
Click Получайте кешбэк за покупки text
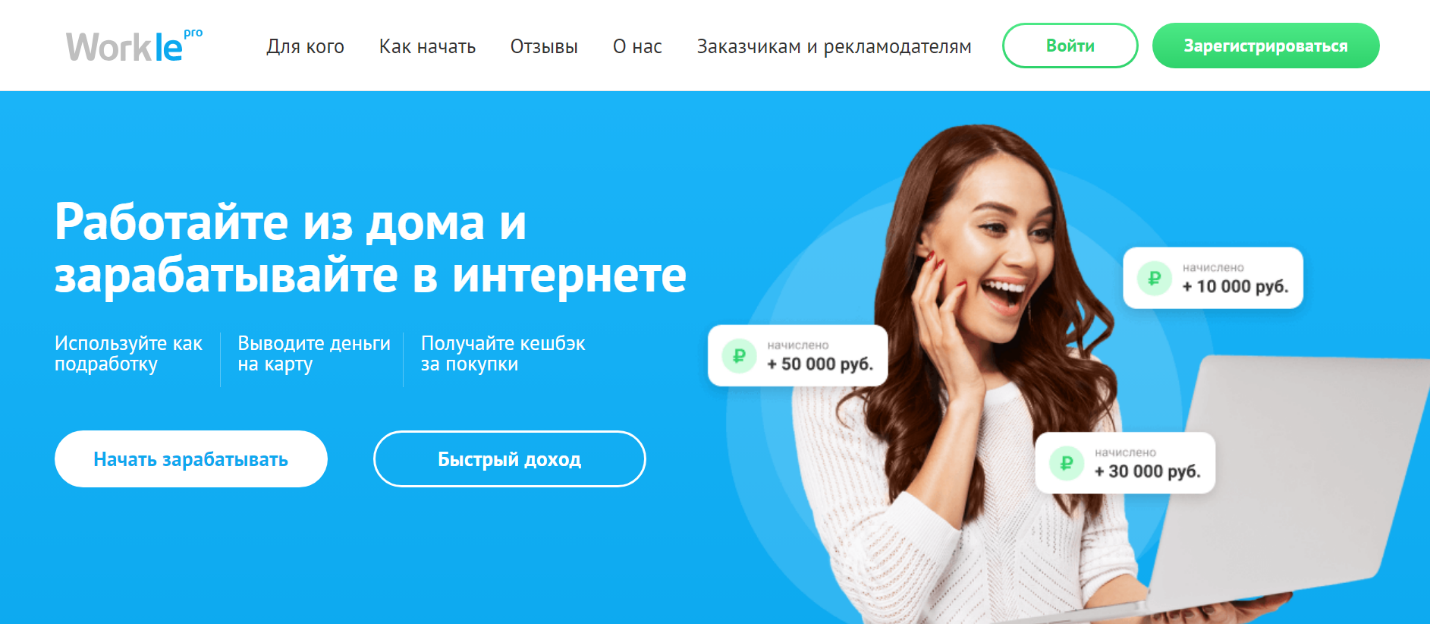point(503,353)
